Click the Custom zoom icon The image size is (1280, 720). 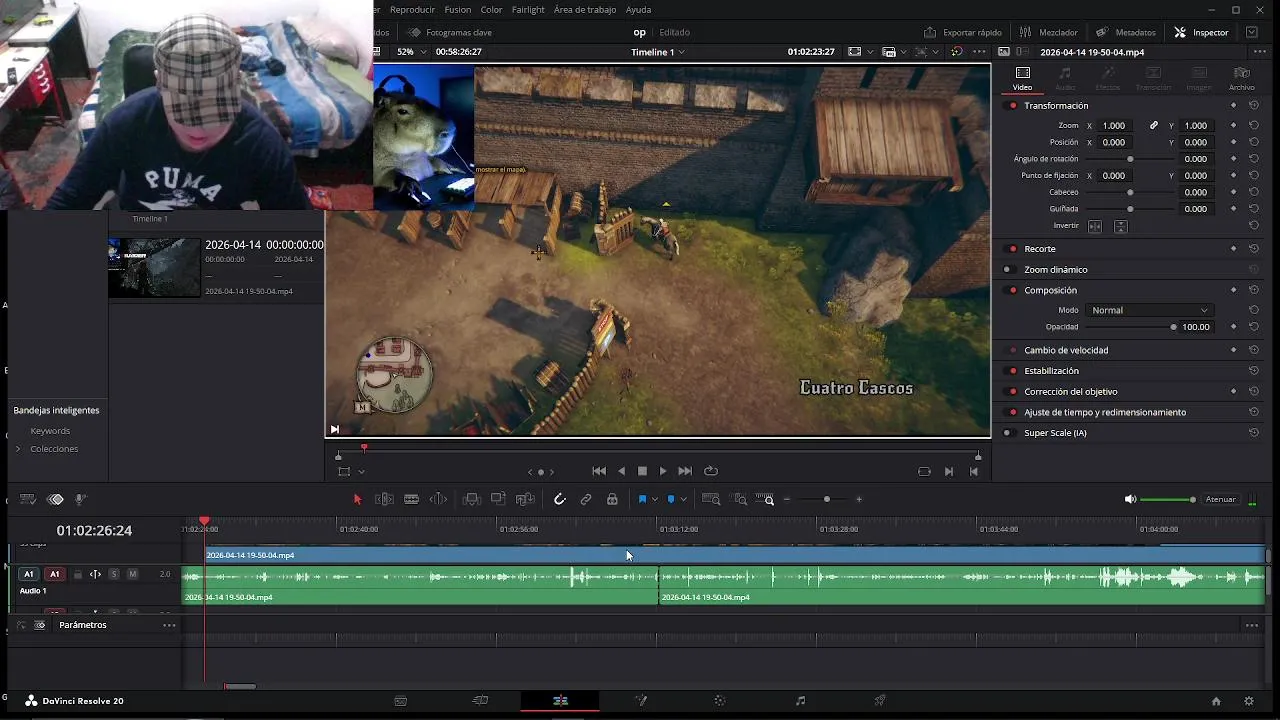coord(765,499)
